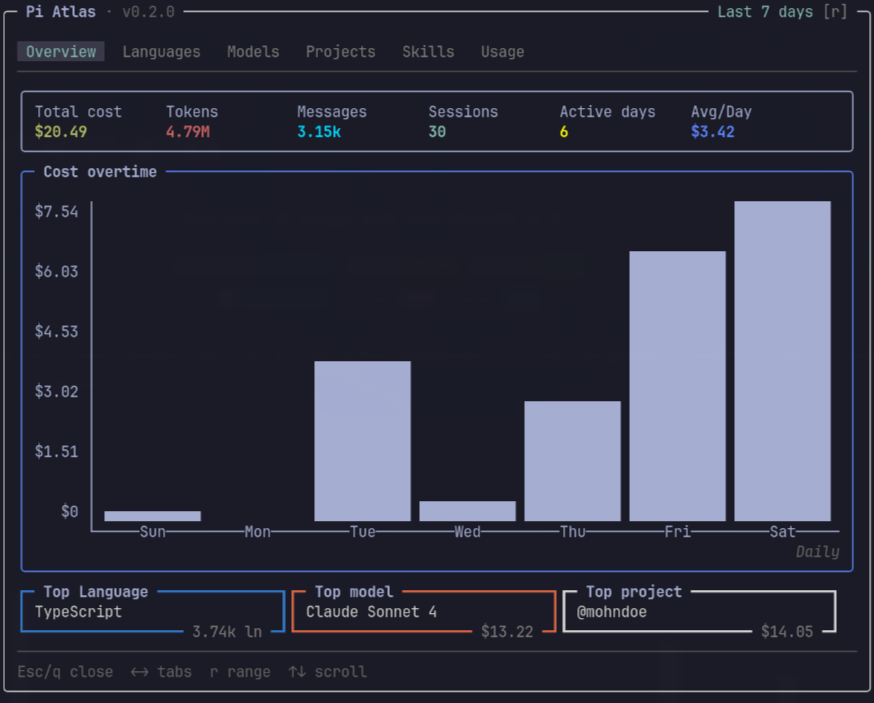This screenshot has width=874, height=703.
Task: Click the $13.22 top model cost
Action: pos(507,632)
